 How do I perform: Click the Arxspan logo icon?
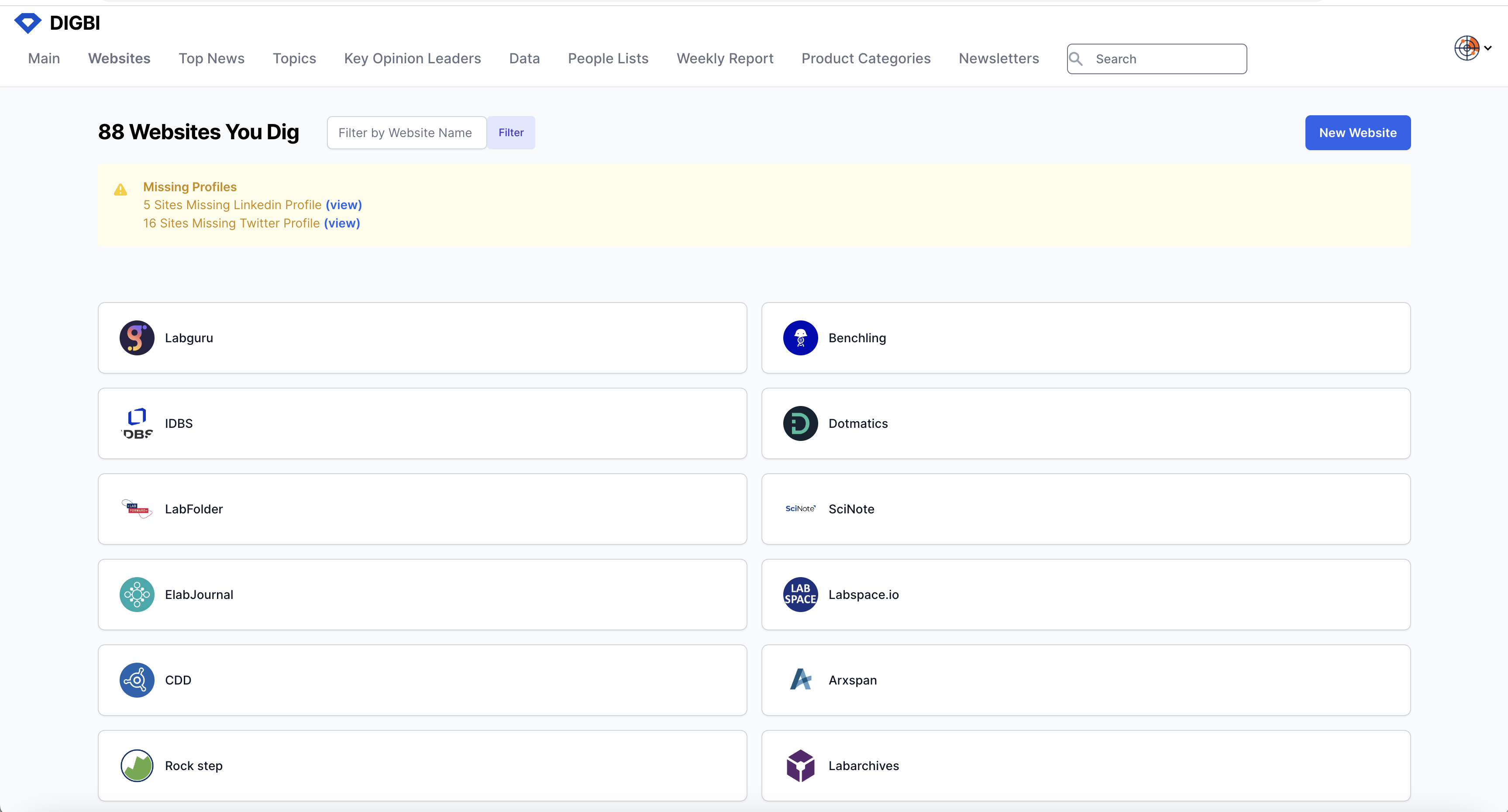click(800, 680)
